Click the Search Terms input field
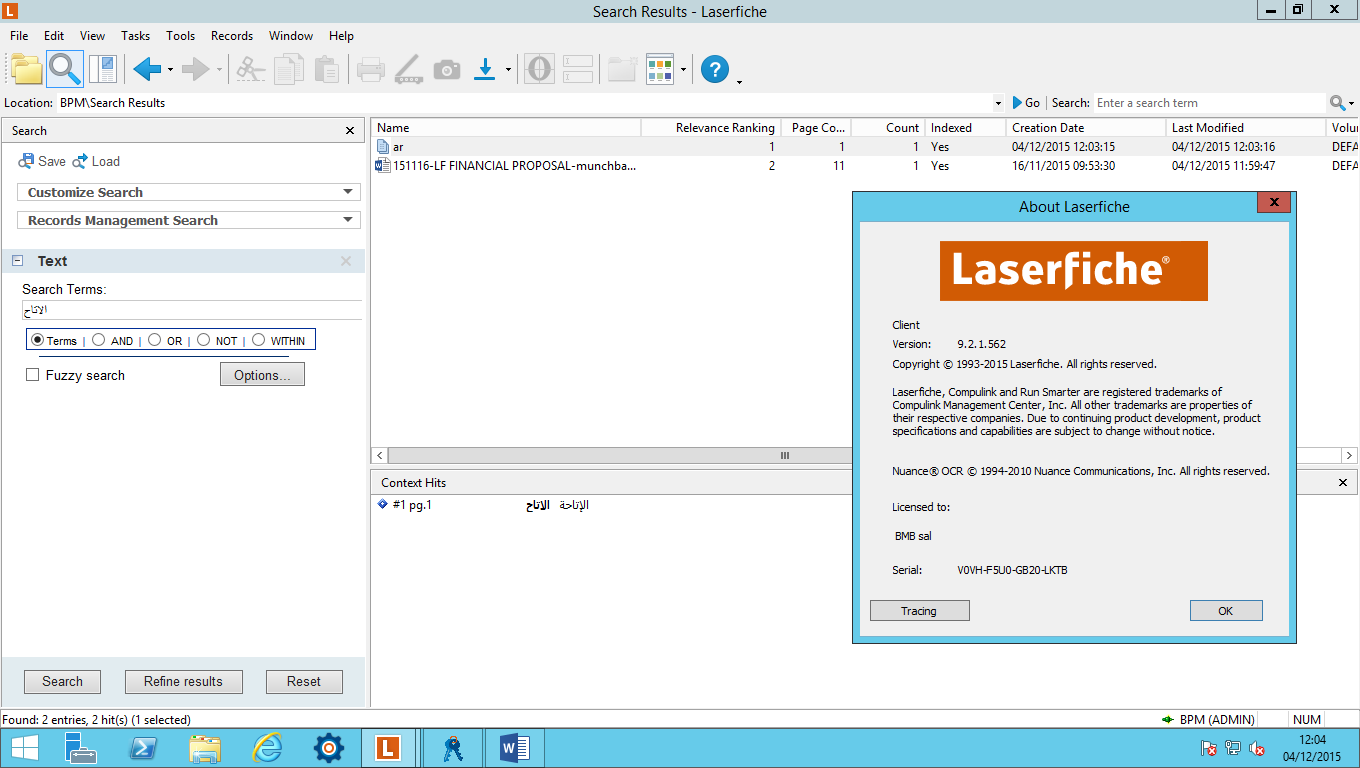This screenshot has width=1360, height=768. (x=192, y=310)
